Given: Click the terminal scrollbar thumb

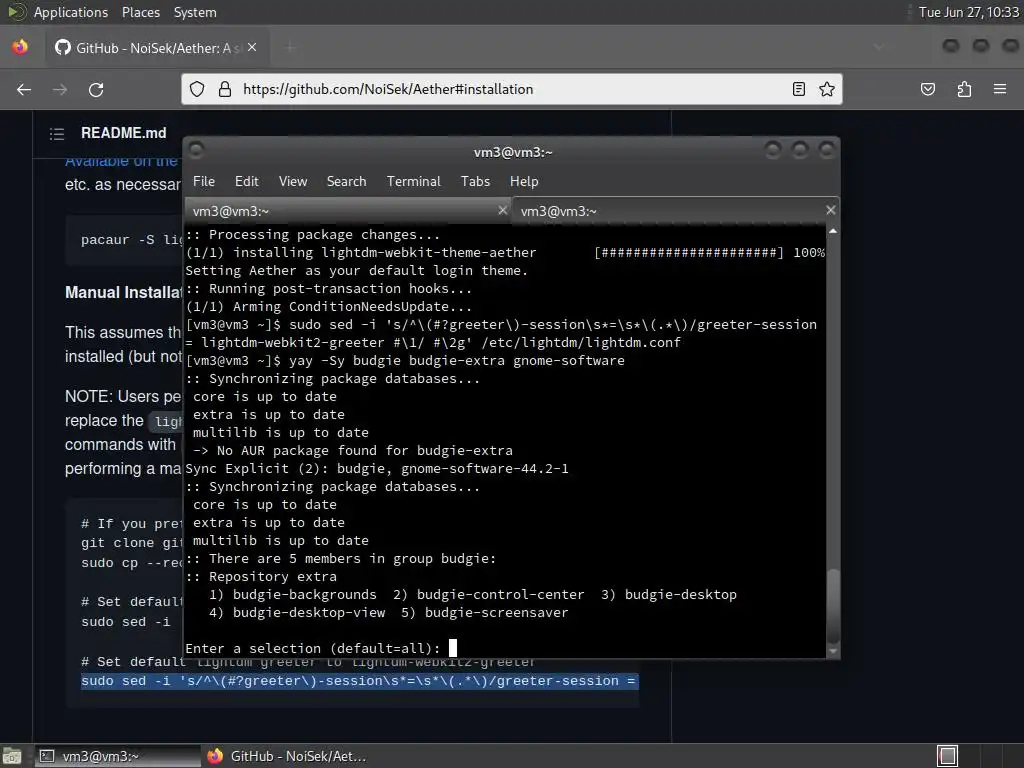Looking at the screenshot, I should pyautogui.click(x=833, y=606).
